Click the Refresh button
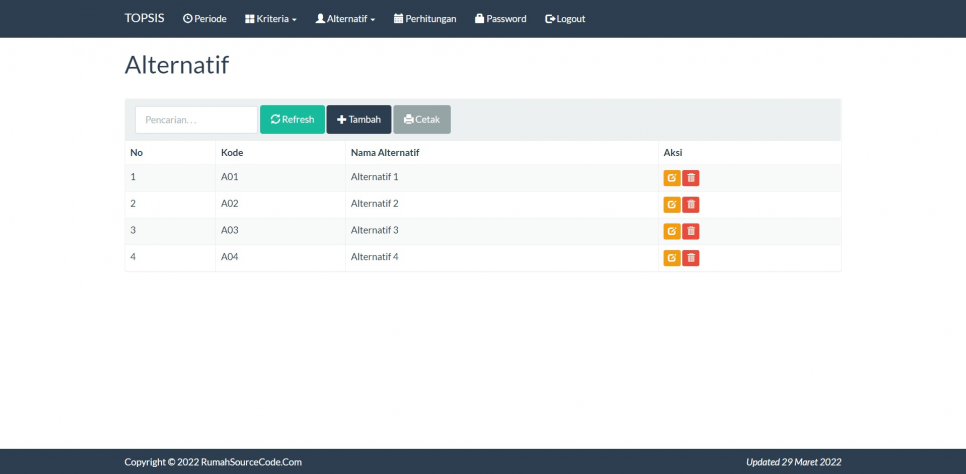966x474 pixels. tap(292, 120)
